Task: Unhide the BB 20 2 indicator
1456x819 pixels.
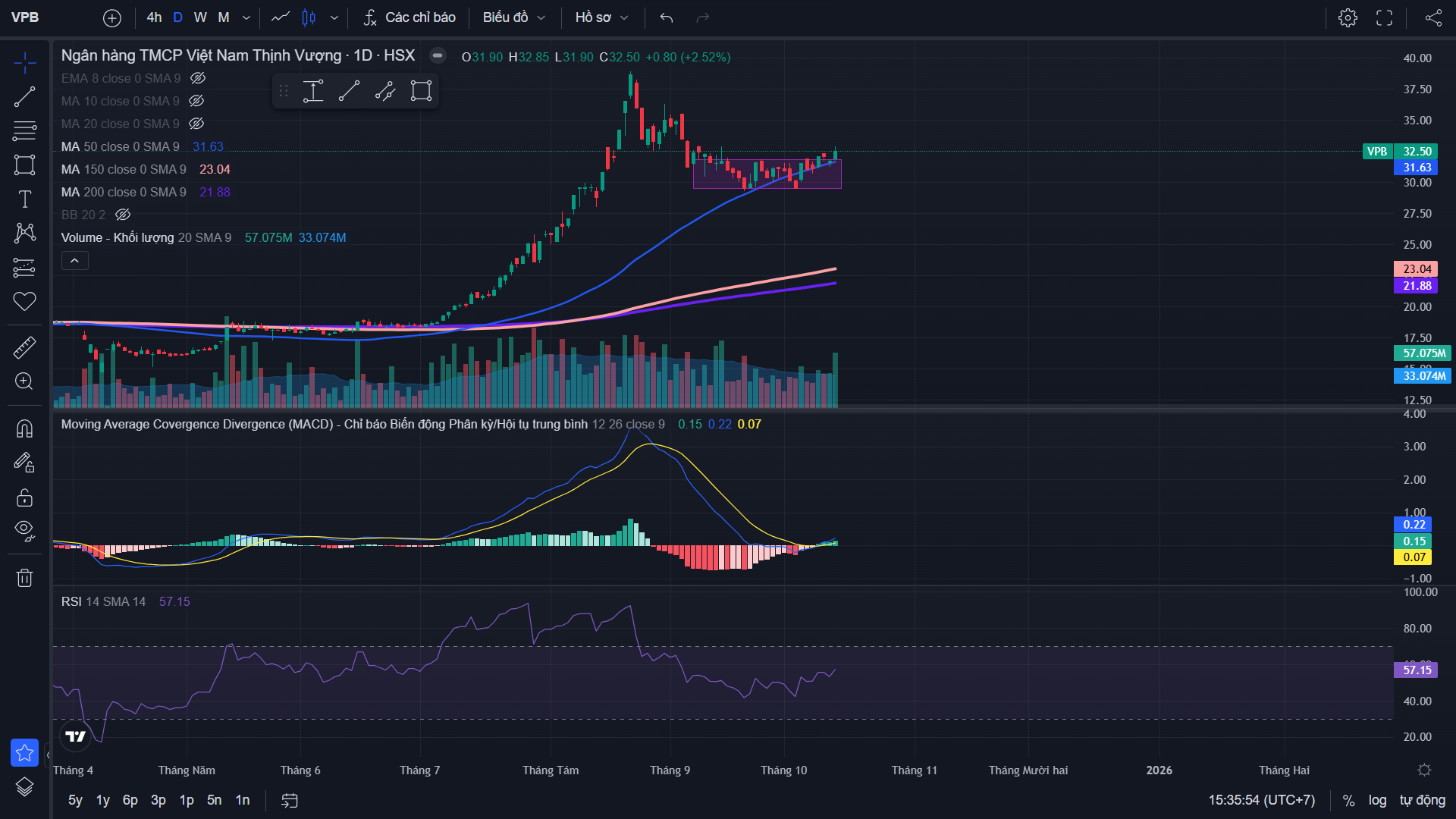Action: [x=123, y=215]
